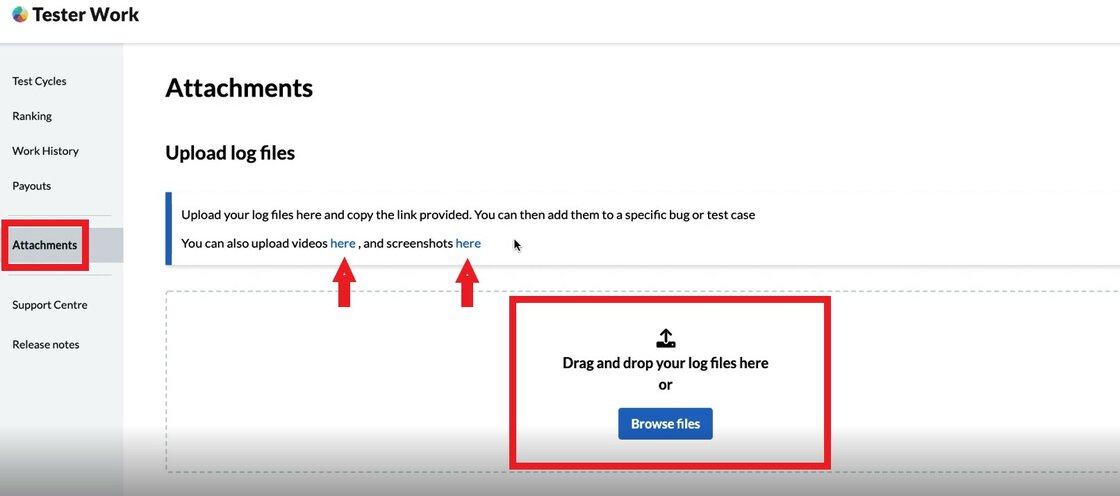Image resolution: width=1120 pixels, height=496 pixels.
Task: Go to the Ranking page
Action: [32, 116]
